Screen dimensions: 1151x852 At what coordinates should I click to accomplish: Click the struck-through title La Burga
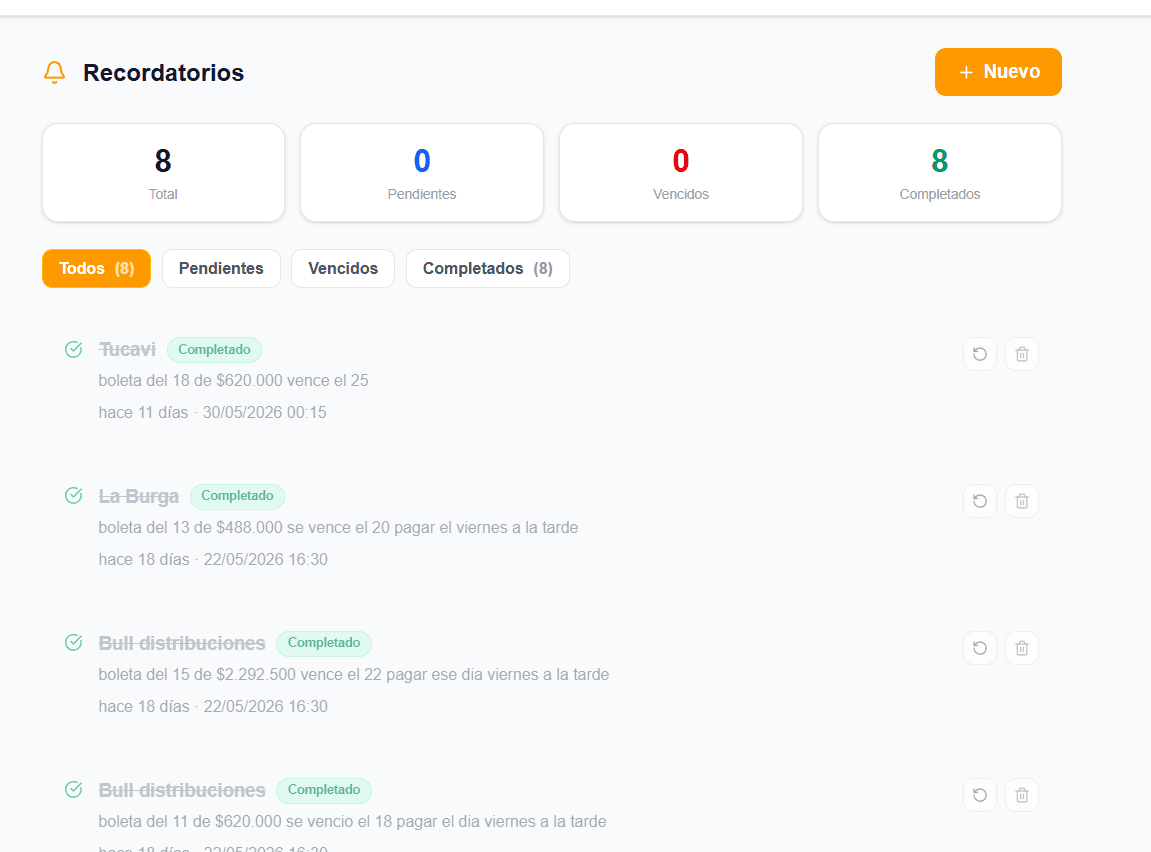point(139,497)
